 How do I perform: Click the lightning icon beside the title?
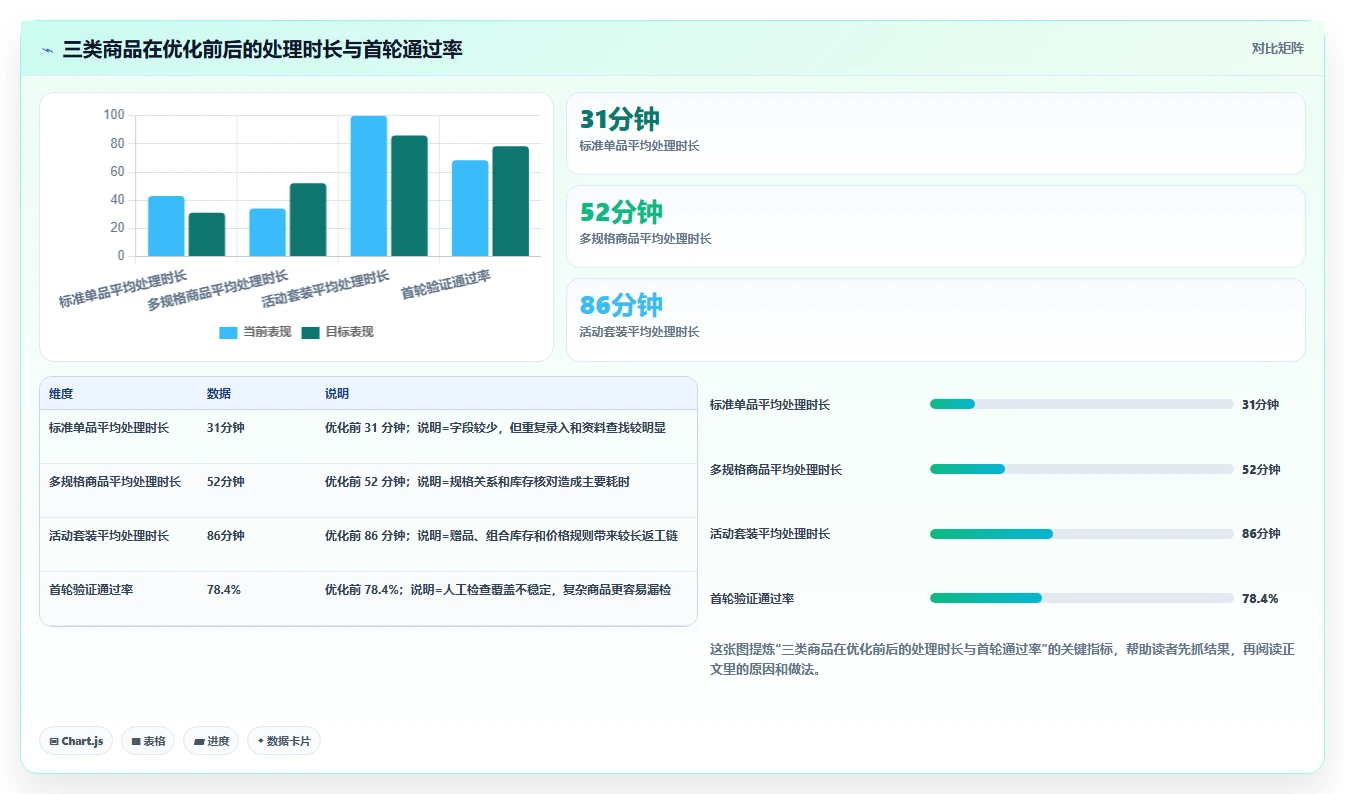point(48,50)
